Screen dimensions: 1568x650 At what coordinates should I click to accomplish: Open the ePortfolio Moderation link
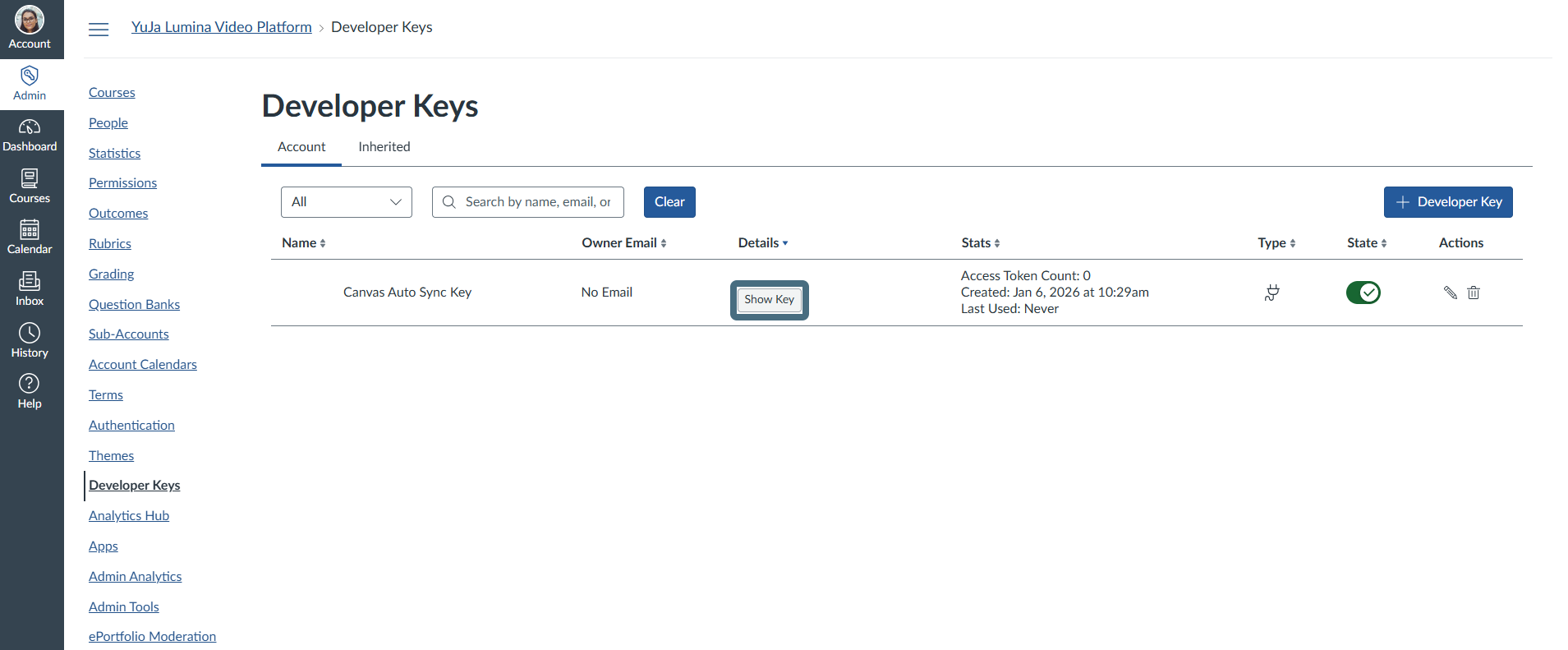tap(152, 637)
